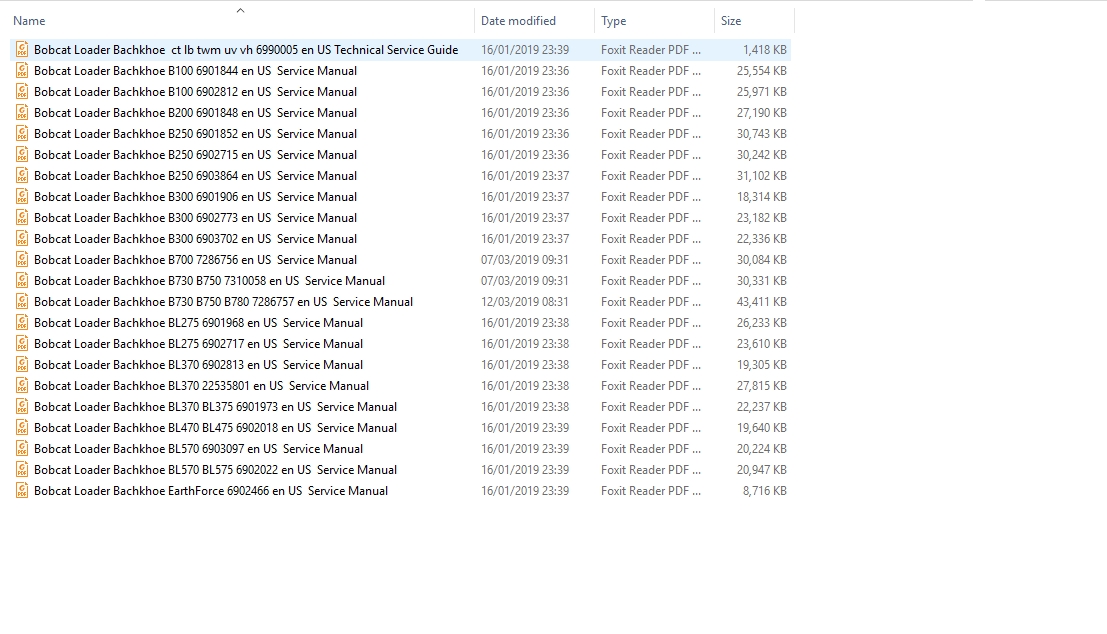
Task: Select the file name containing B200 6901848
Action: [195, 113]
